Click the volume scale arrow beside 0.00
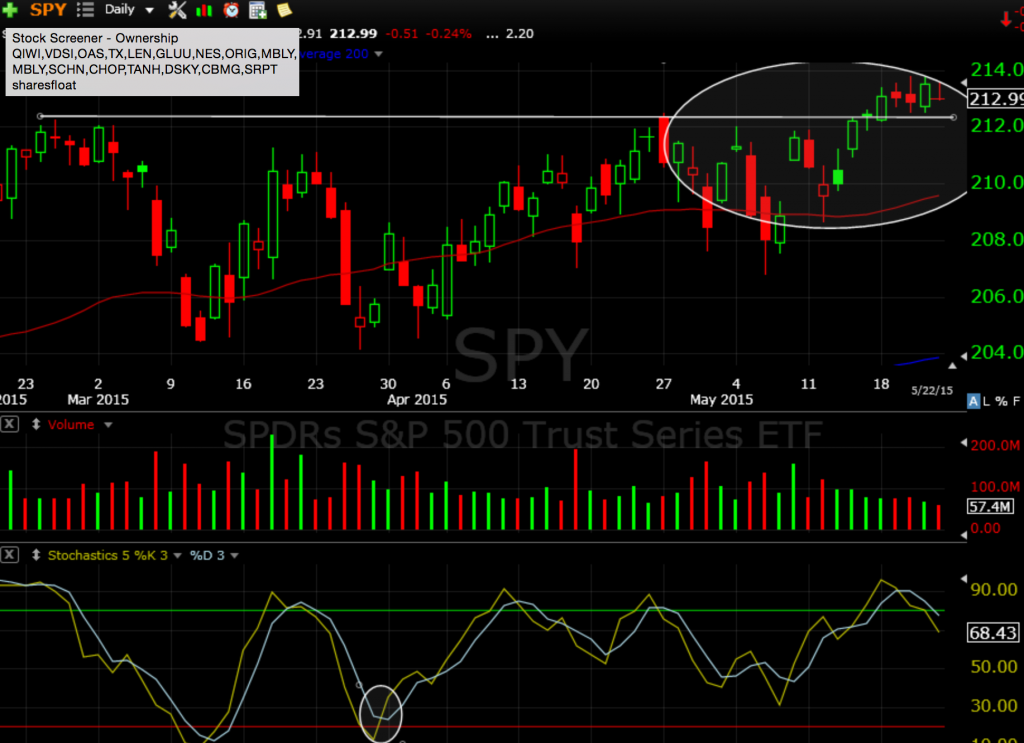This screenshot has width=1024, height=743. coord(963,534)
